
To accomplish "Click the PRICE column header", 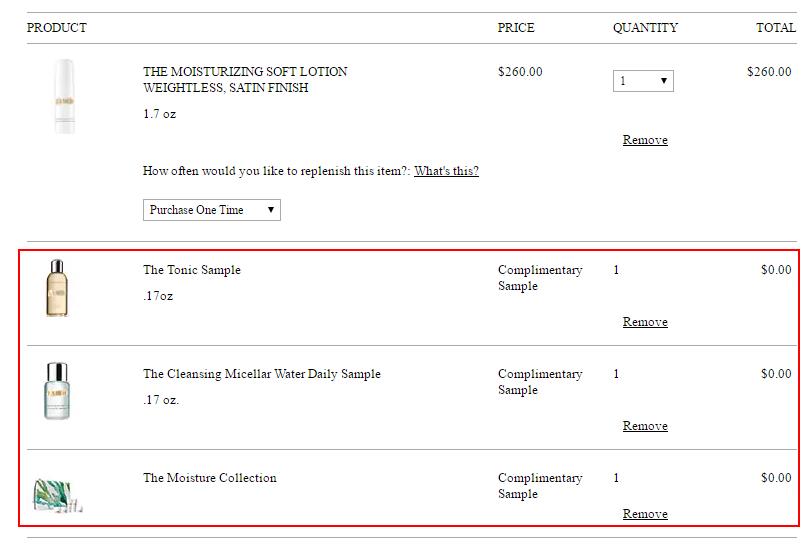I will pyautogui.click(x=516, y=27).
